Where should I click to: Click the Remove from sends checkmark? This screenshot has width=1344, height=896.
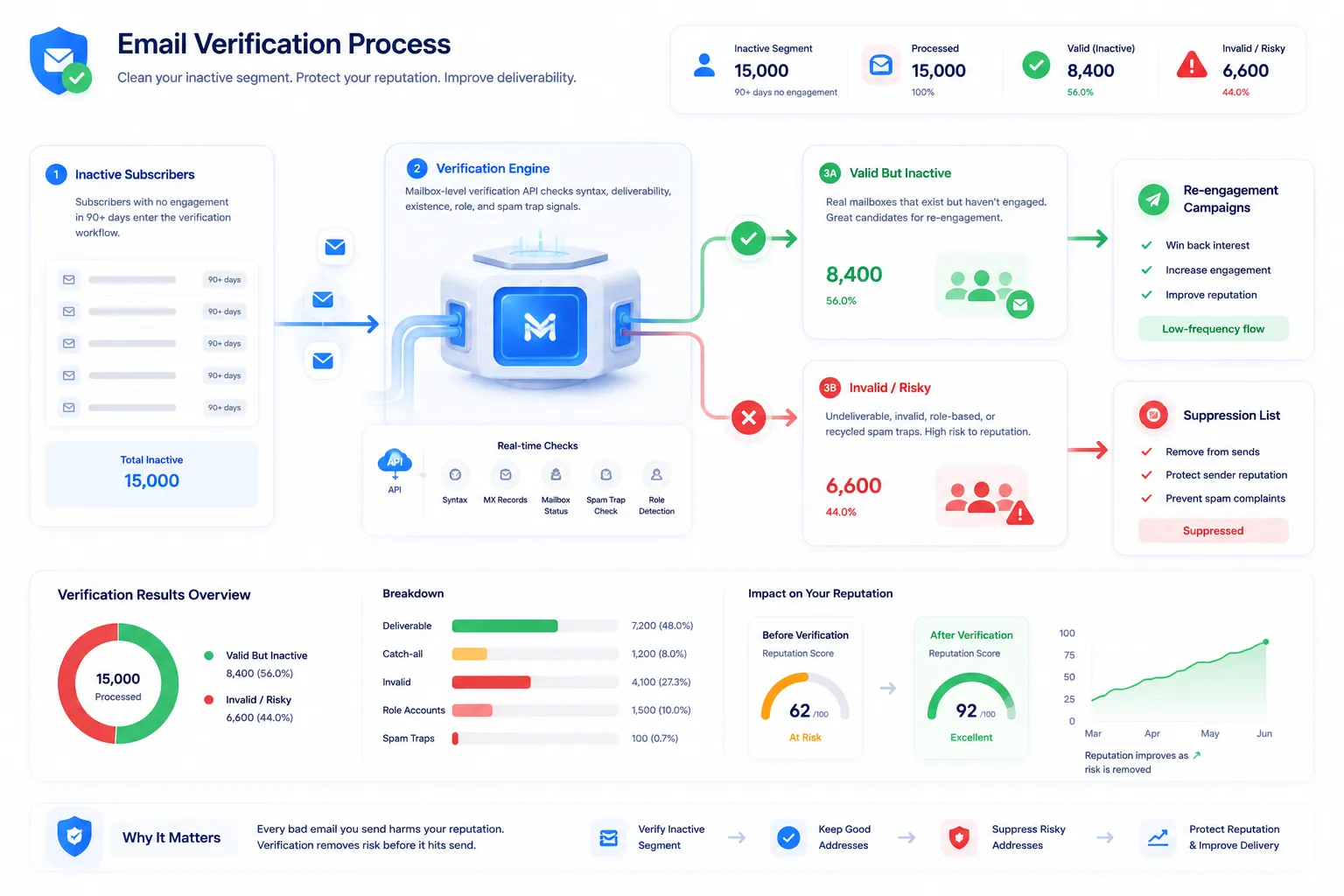pos(1146,451)
